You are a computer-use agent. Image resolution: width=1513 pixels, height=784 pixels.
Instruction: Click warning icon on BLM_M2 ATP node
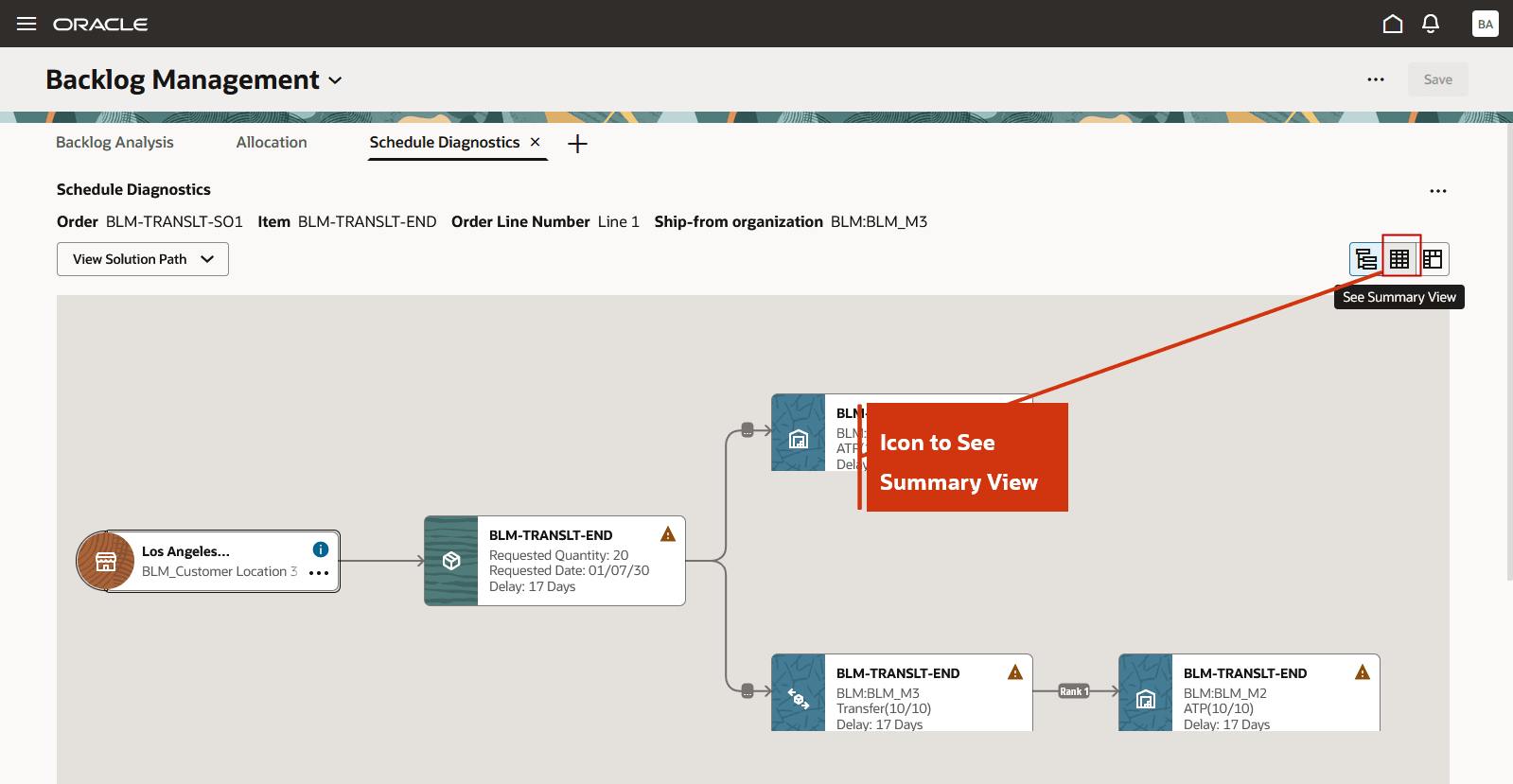click(1363, 672)
